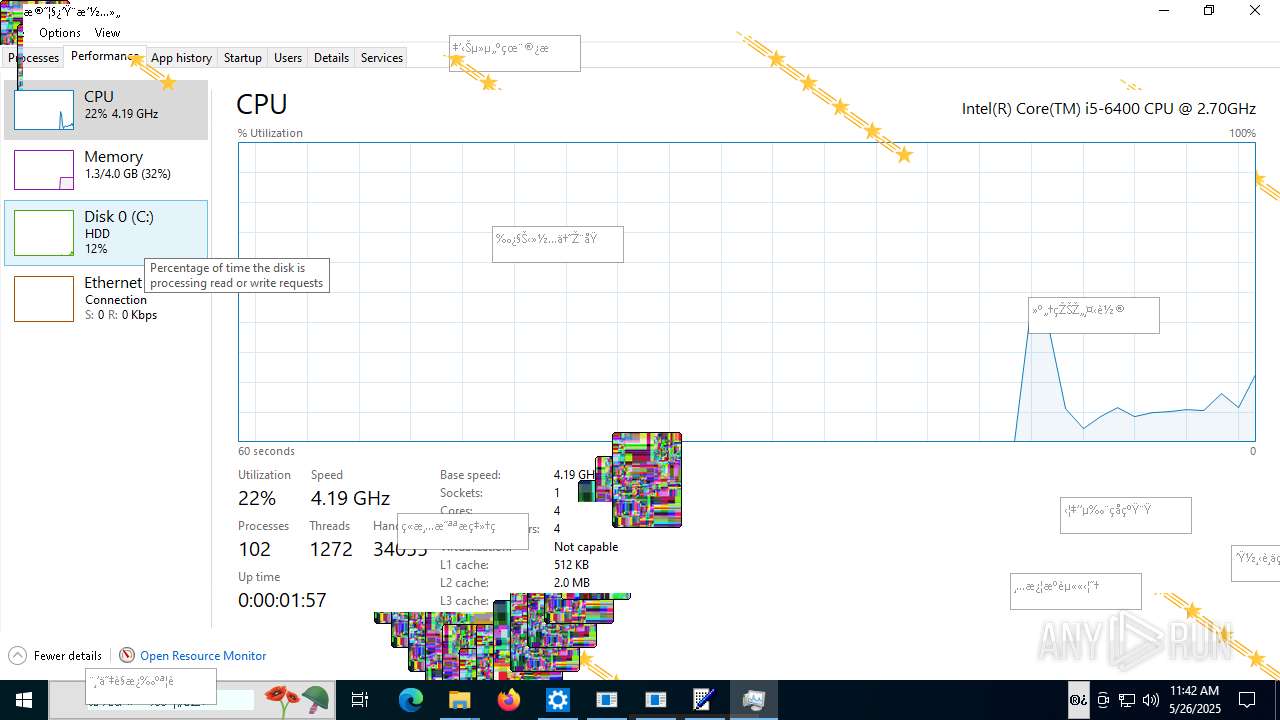Viewport: 1280px width, 720px height.
Task: Click the '60 seconds' graph label
Action: 266,451
